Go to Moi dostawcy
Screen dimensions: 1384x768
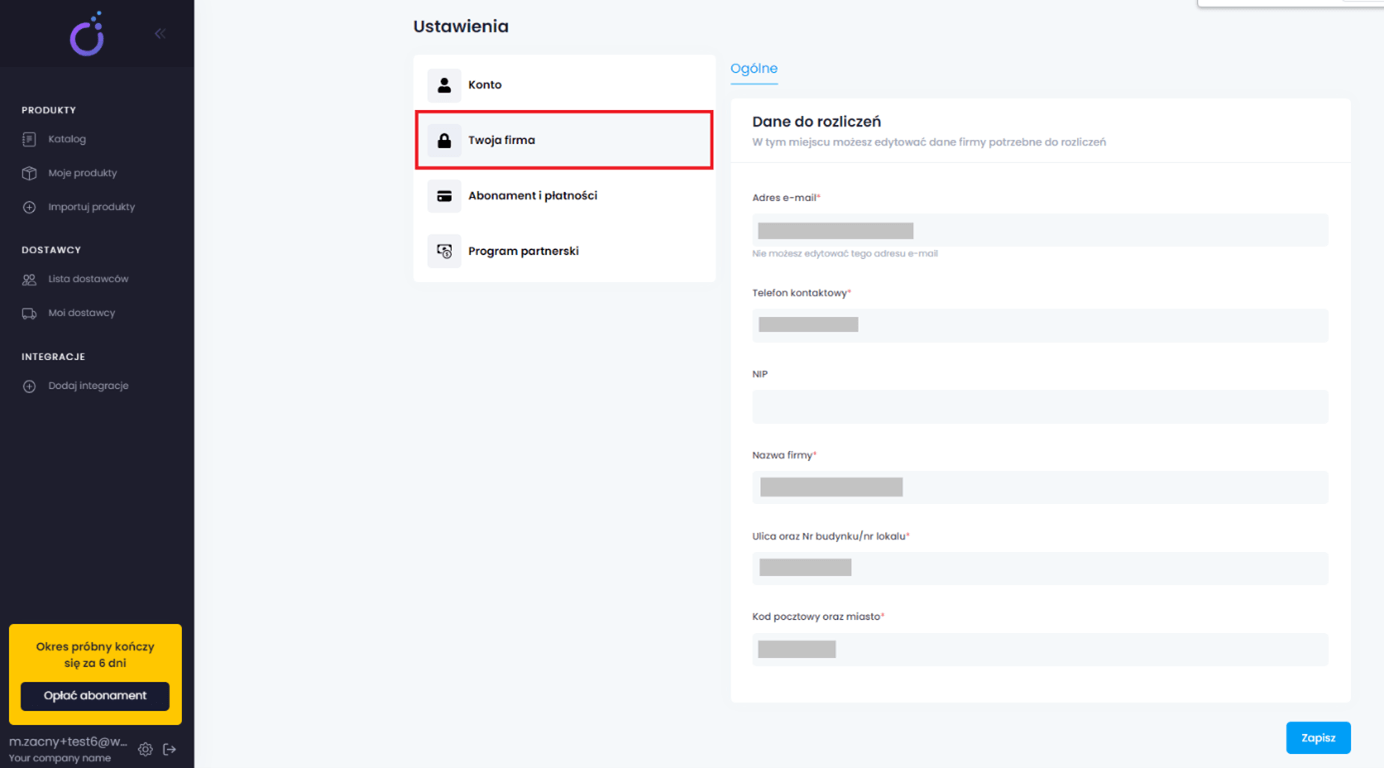click(82, 313)
